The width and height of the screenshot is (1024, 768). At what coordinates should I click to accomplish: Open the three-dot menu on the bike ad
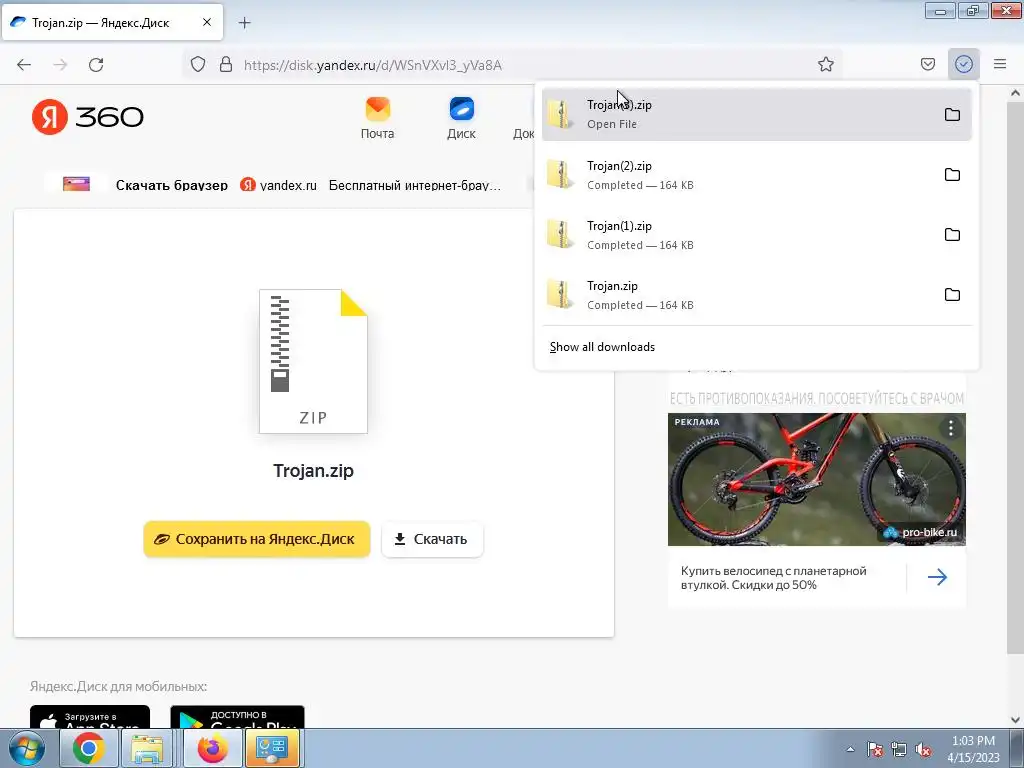[x=951, y=428]
